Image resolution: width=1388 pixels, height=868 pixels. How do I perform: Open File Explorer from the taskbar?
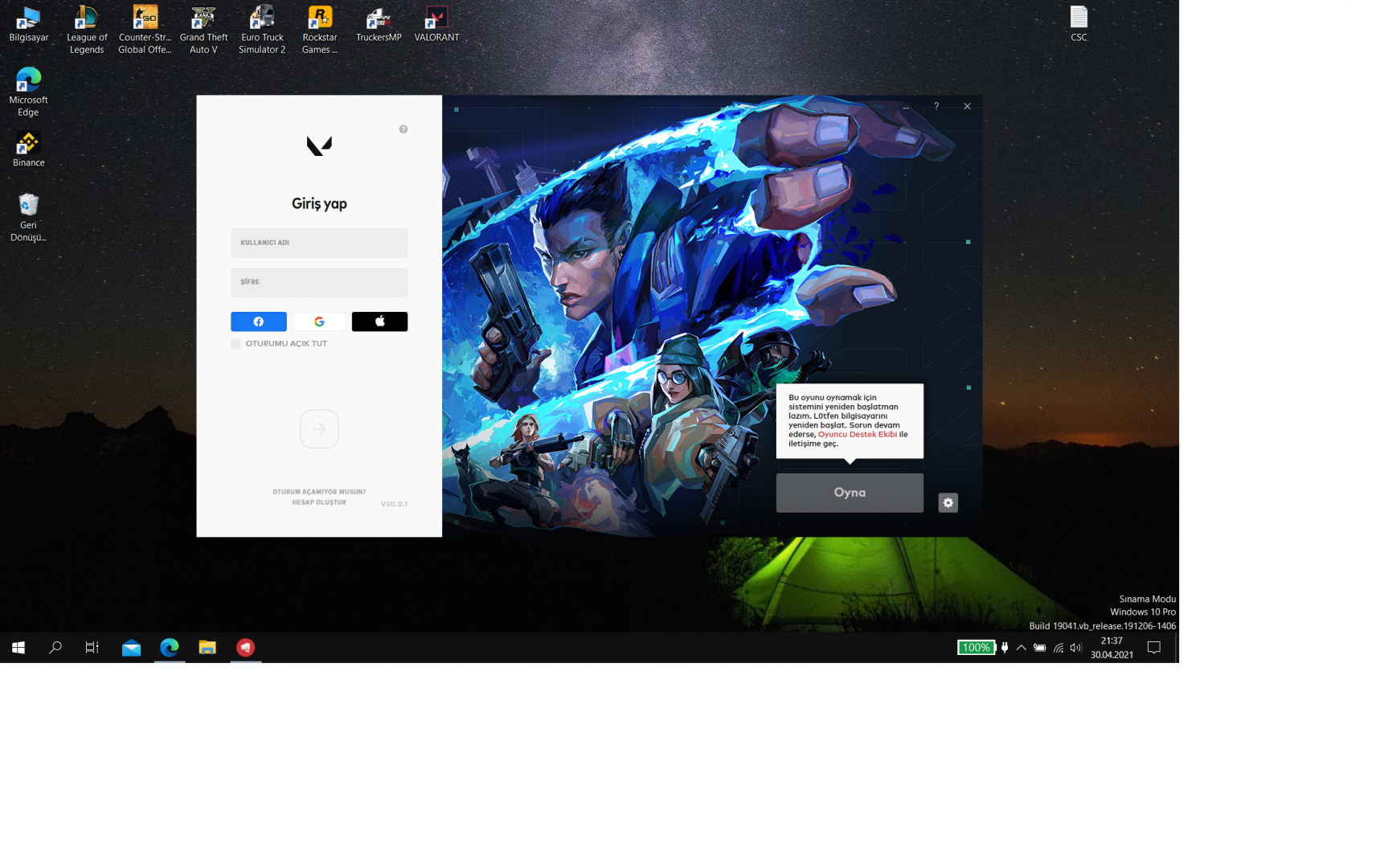click(207, 648)
